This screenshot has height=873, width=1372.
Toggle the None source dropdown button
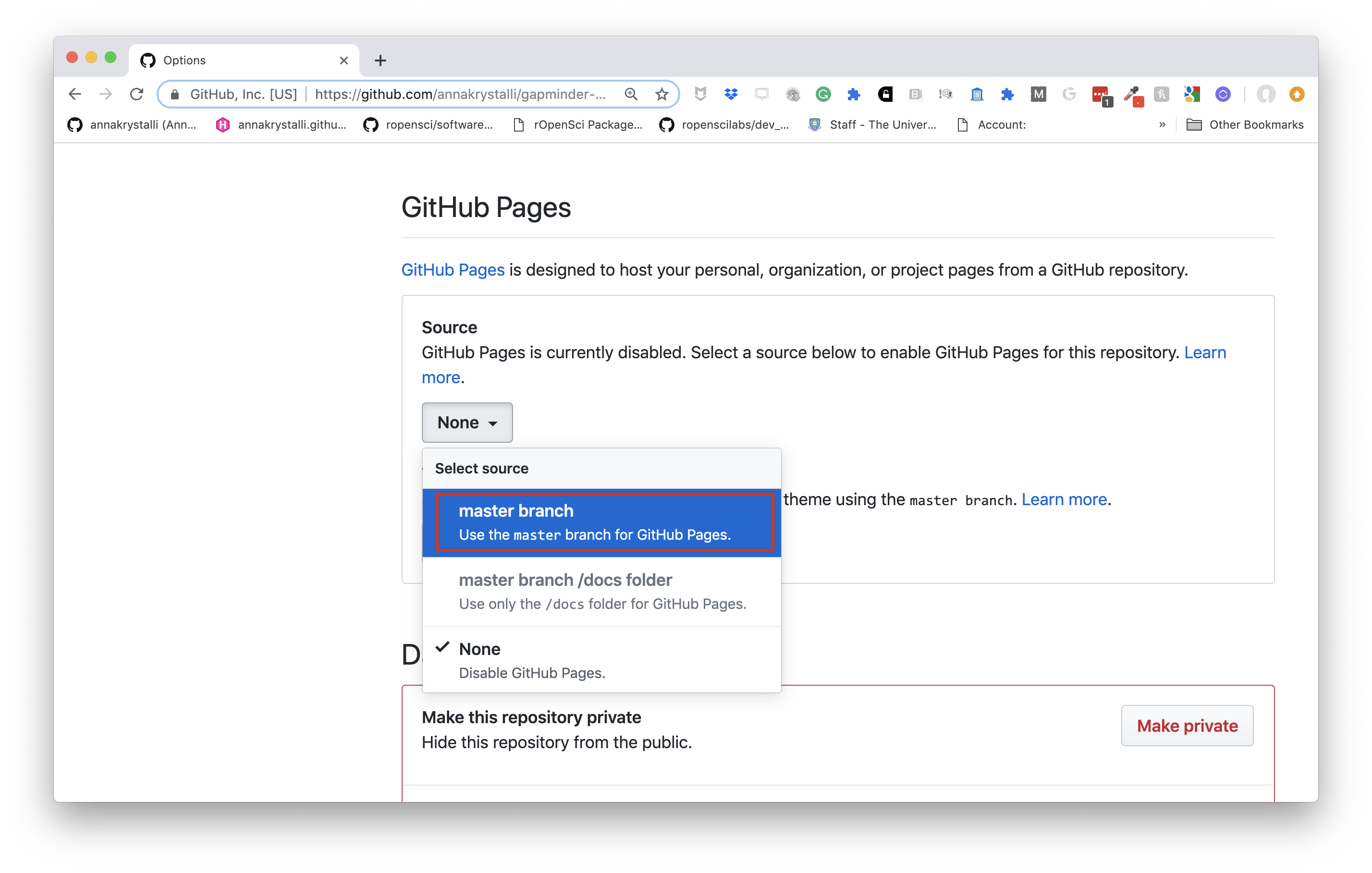[x=466, y=423]
